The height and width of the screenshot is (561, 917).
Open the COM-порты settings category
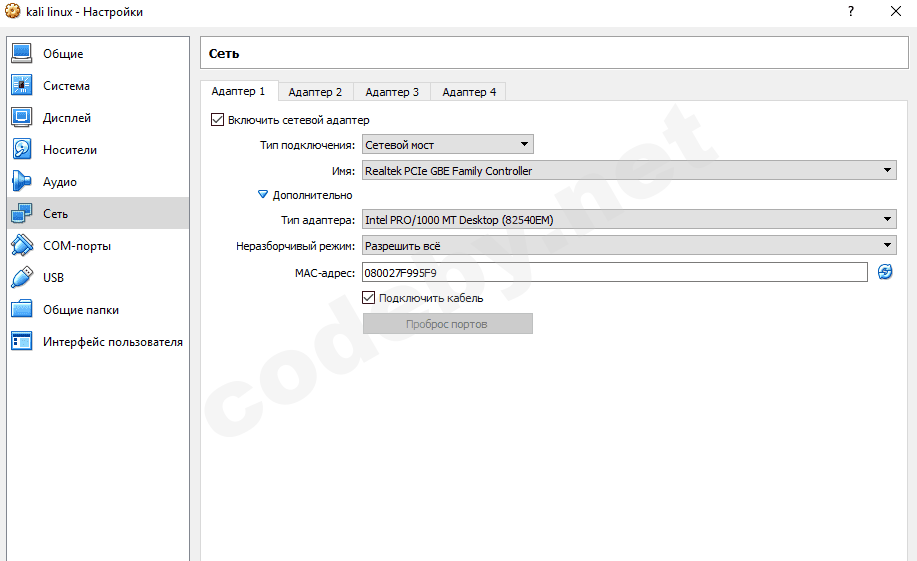(98, 245)
